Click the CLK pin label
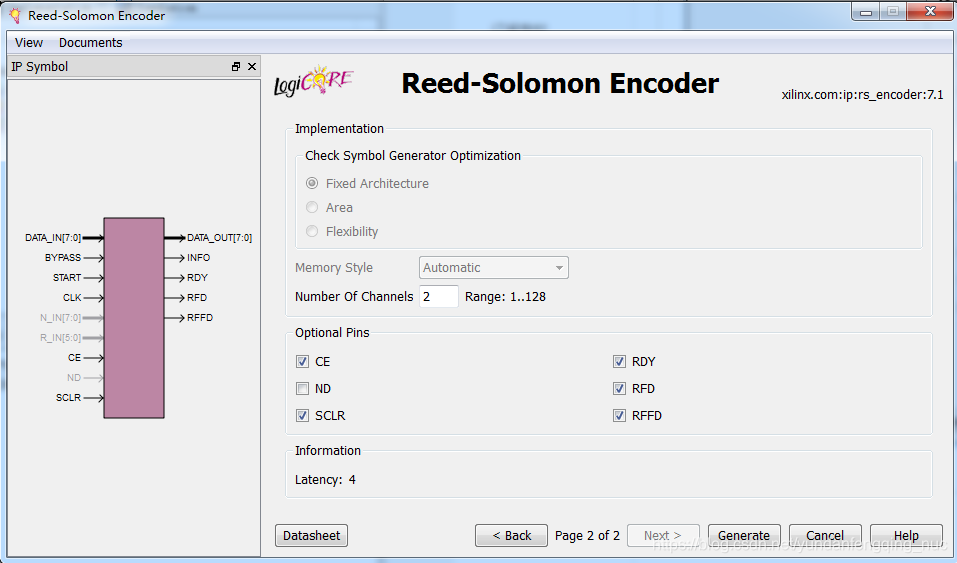 tap(72, 297)
